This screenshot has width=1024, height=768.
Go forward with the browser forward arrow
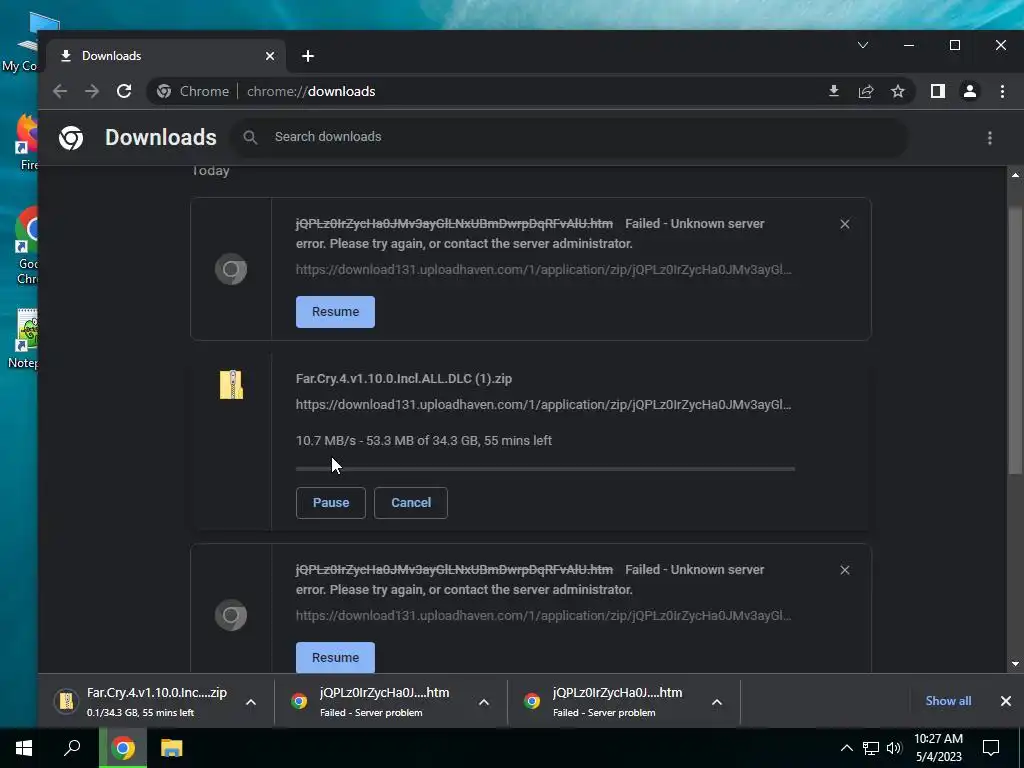(92, 91)
